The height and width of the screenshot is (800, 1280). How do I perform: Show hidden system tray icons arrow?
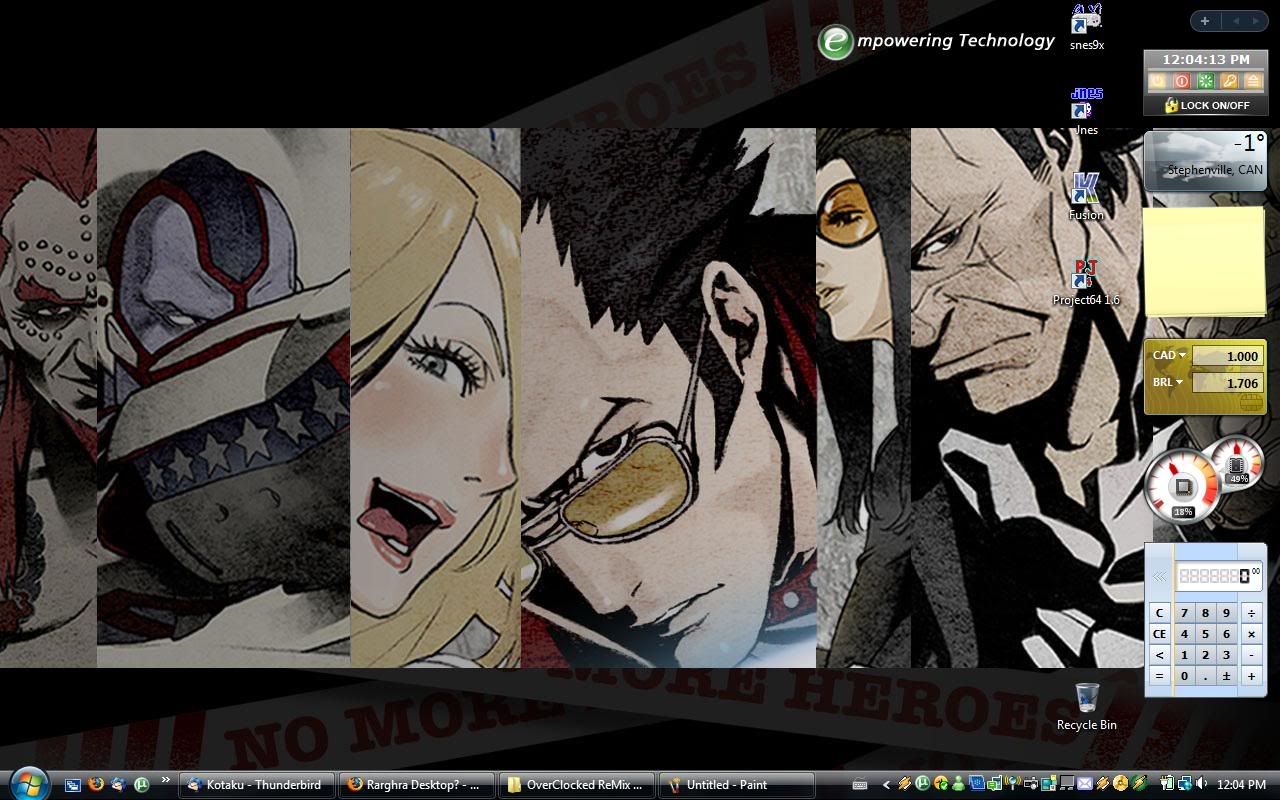click(886, 785)
